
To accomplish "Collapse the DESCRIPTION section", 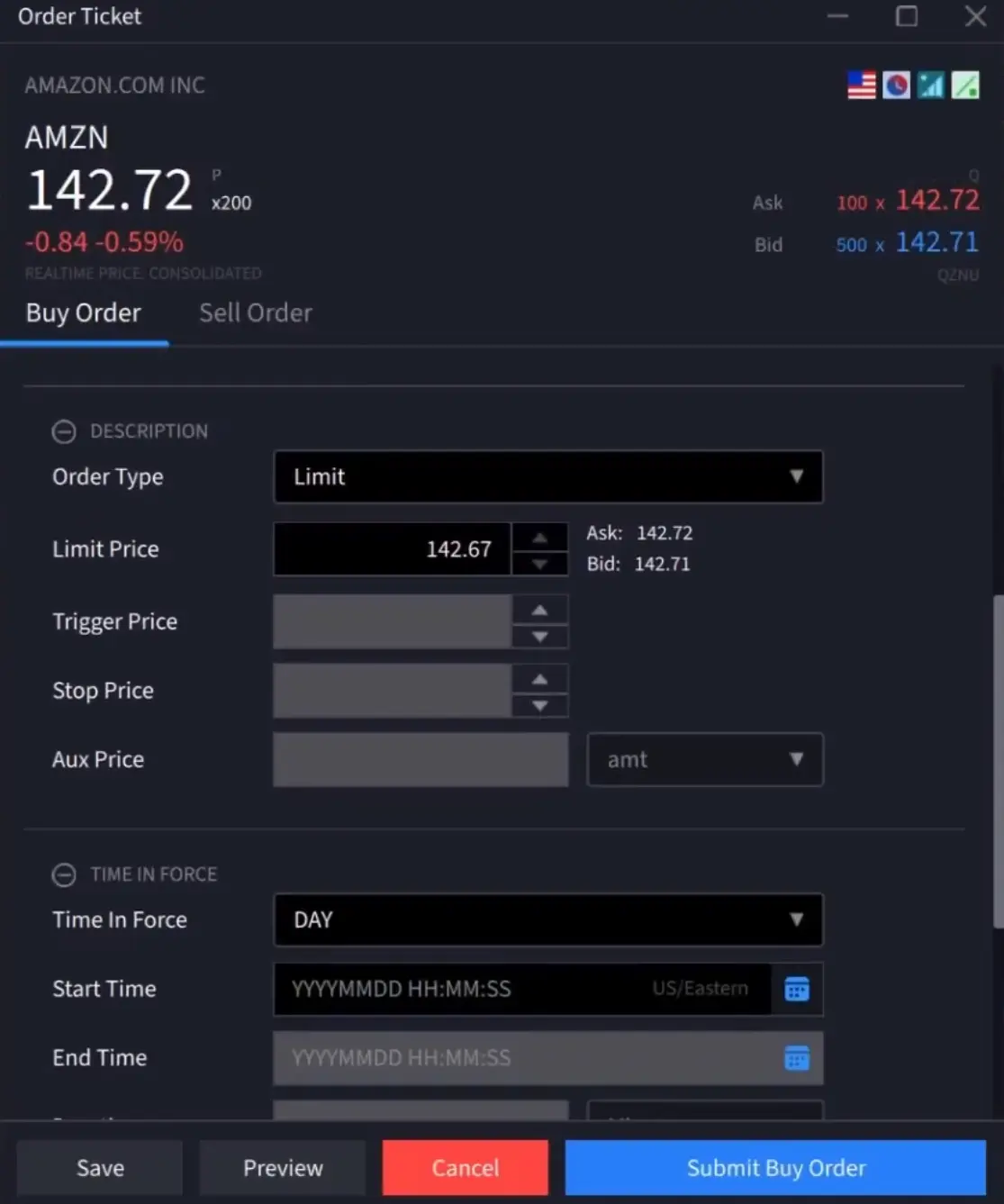I will (x=64, y=431).
